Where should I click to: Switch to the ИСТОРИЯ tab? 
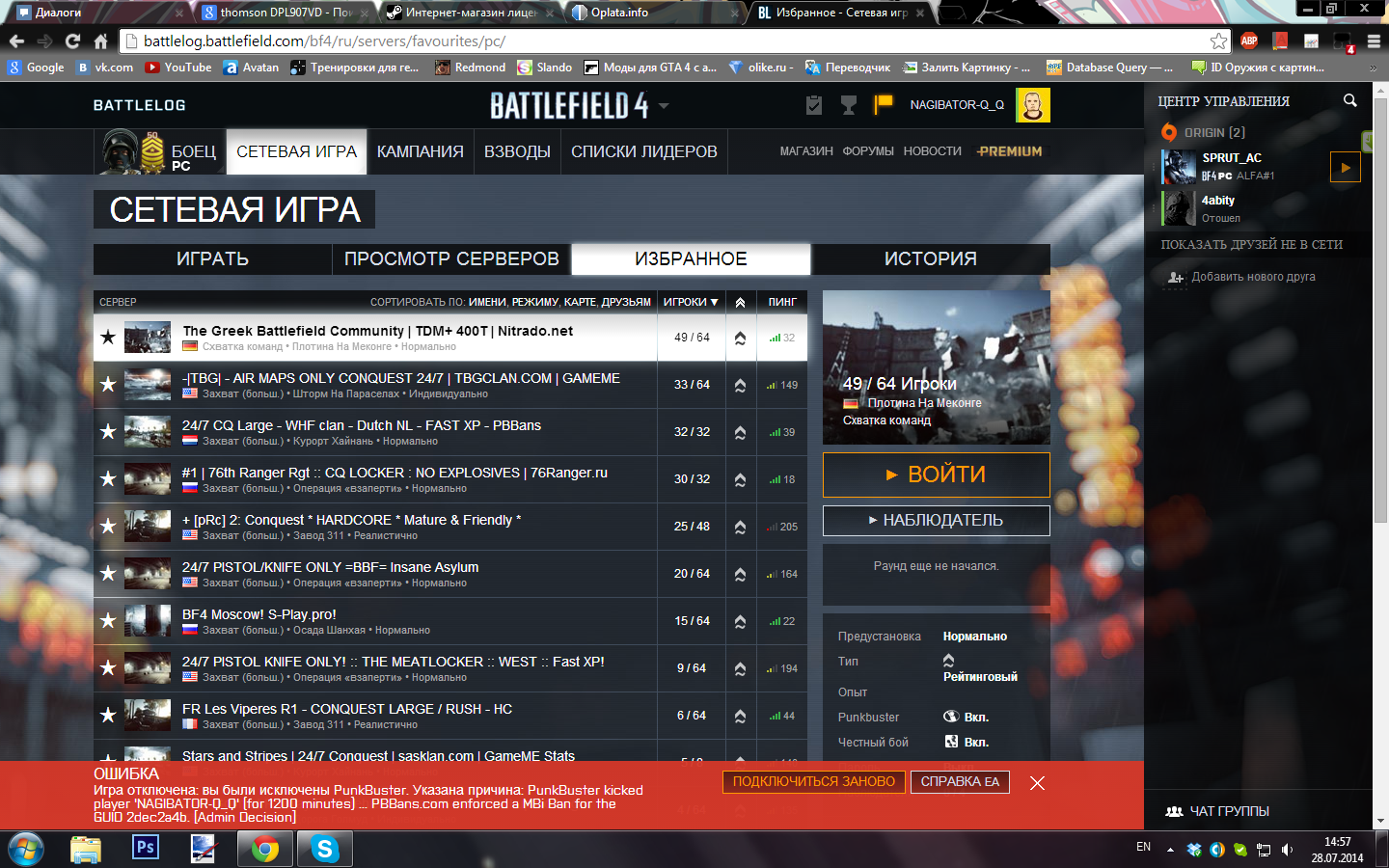931,258
